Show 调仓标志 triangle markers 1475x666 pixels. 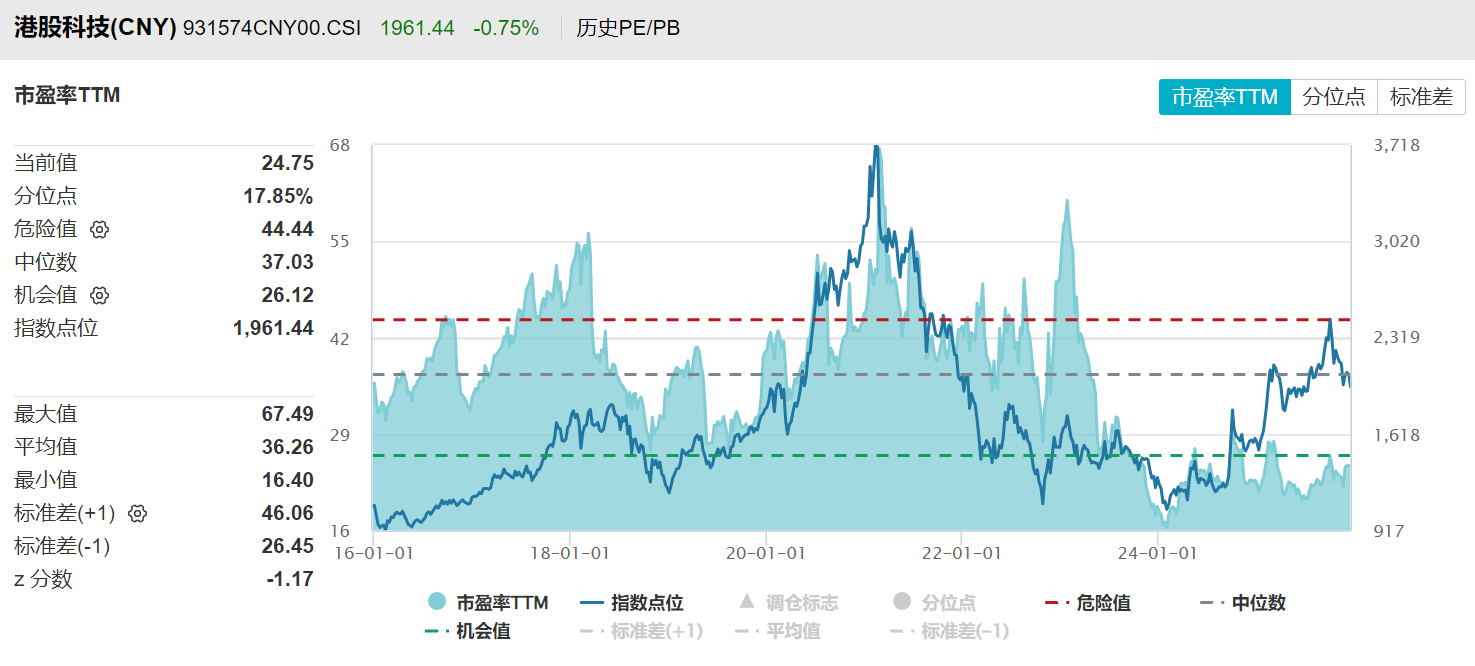[788, 603]
